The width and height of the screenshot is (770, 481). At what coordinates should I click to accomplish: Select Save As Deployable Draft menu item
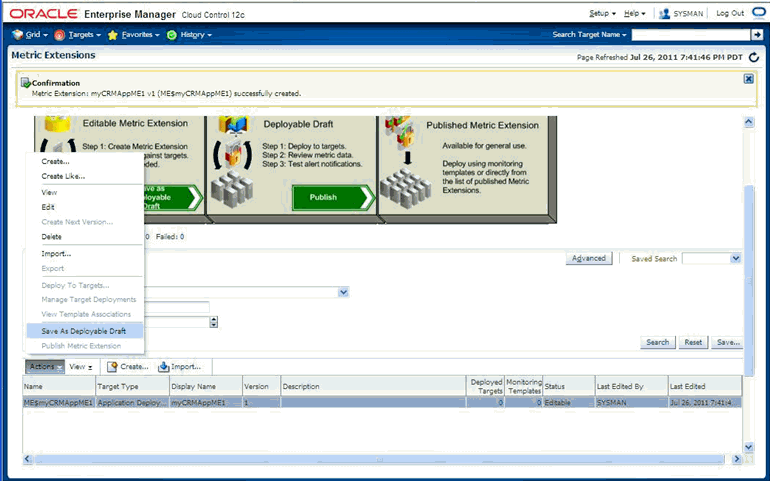click(x=85, y=331)
